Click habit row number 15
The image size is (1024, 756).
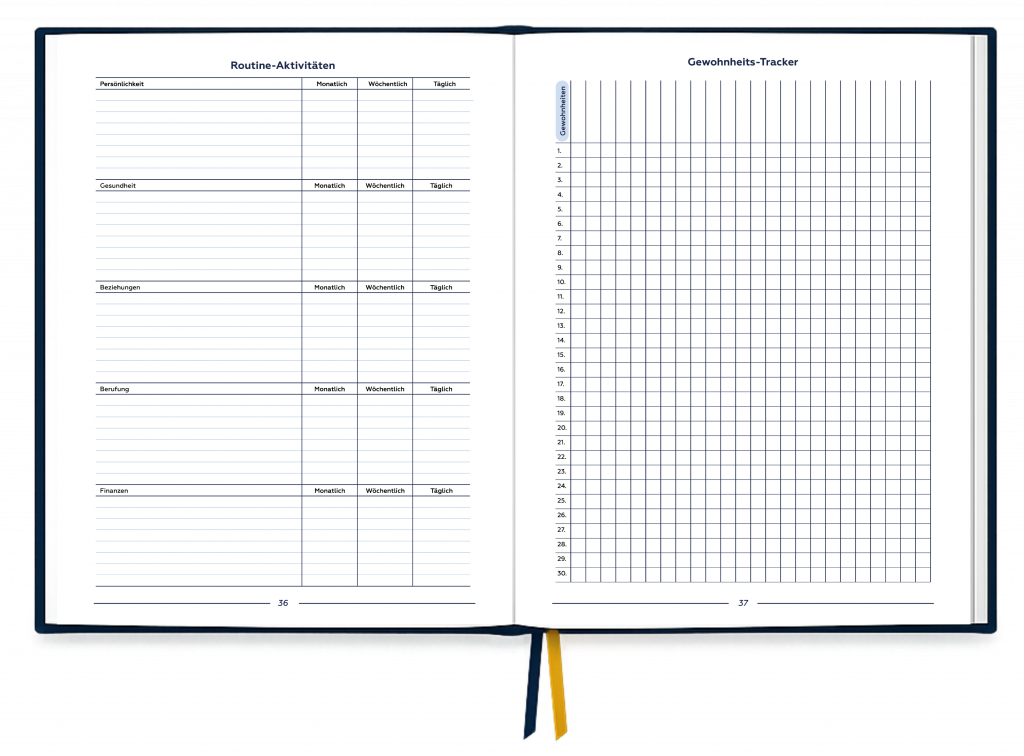561,355
